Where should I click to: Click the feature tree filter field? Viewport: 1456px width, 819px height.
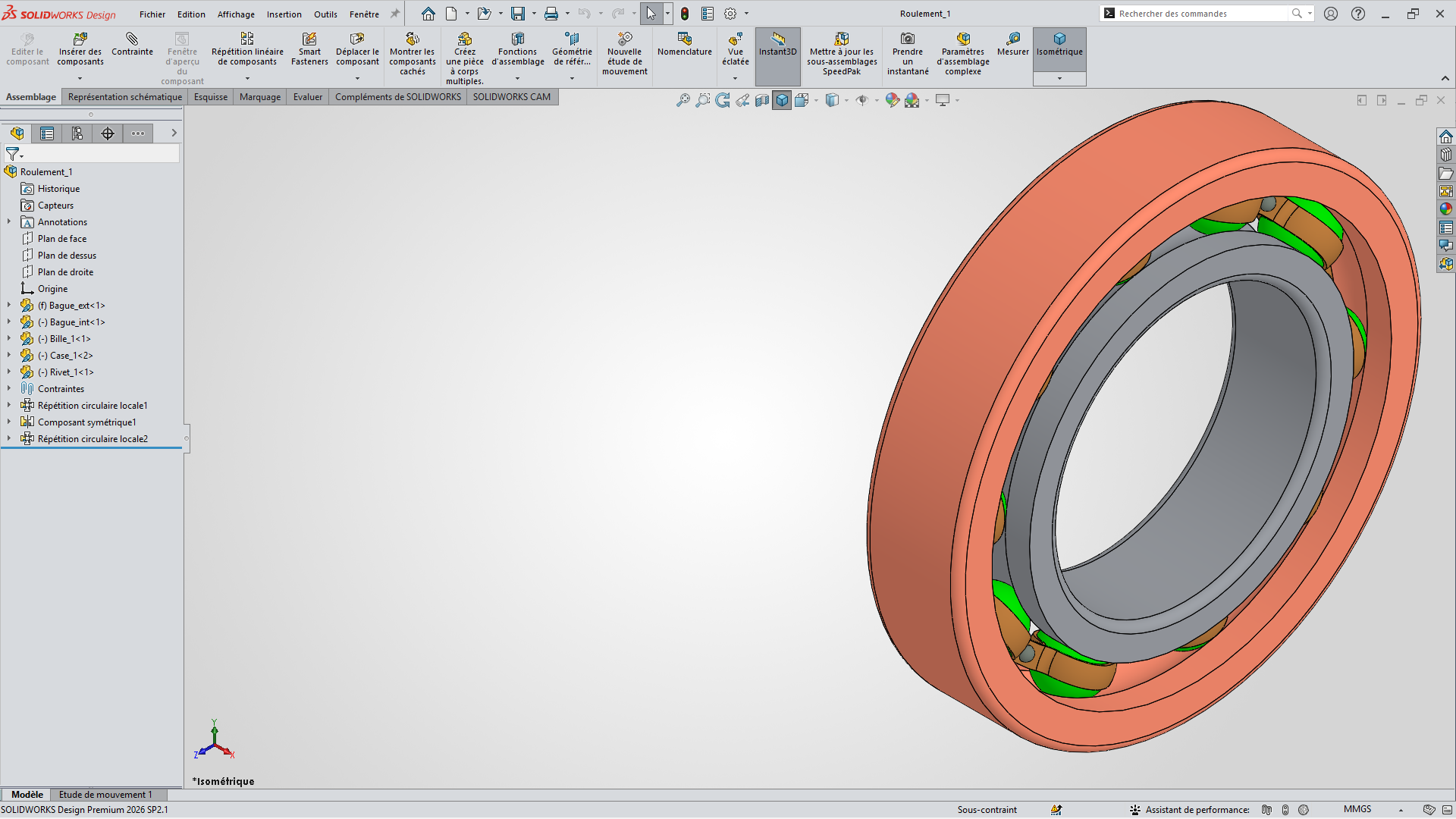click(93, 154)
